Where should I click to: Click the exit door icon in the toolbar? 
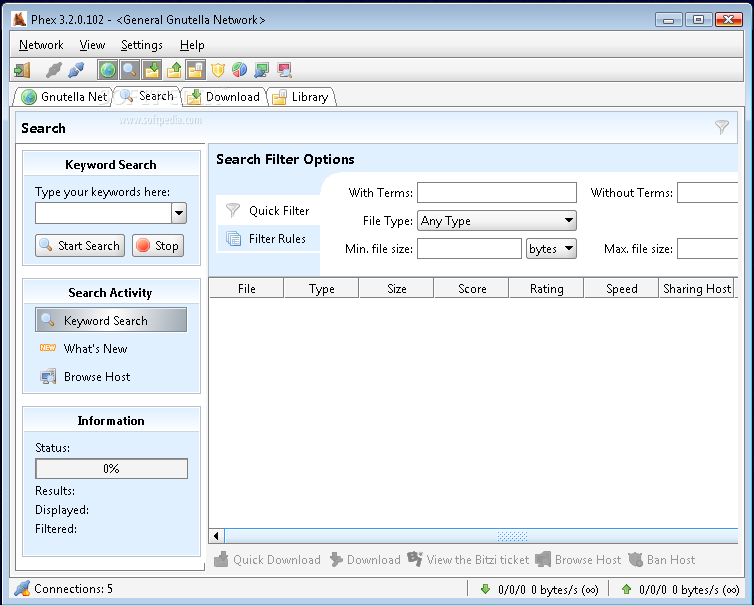(x=22, y=70)
